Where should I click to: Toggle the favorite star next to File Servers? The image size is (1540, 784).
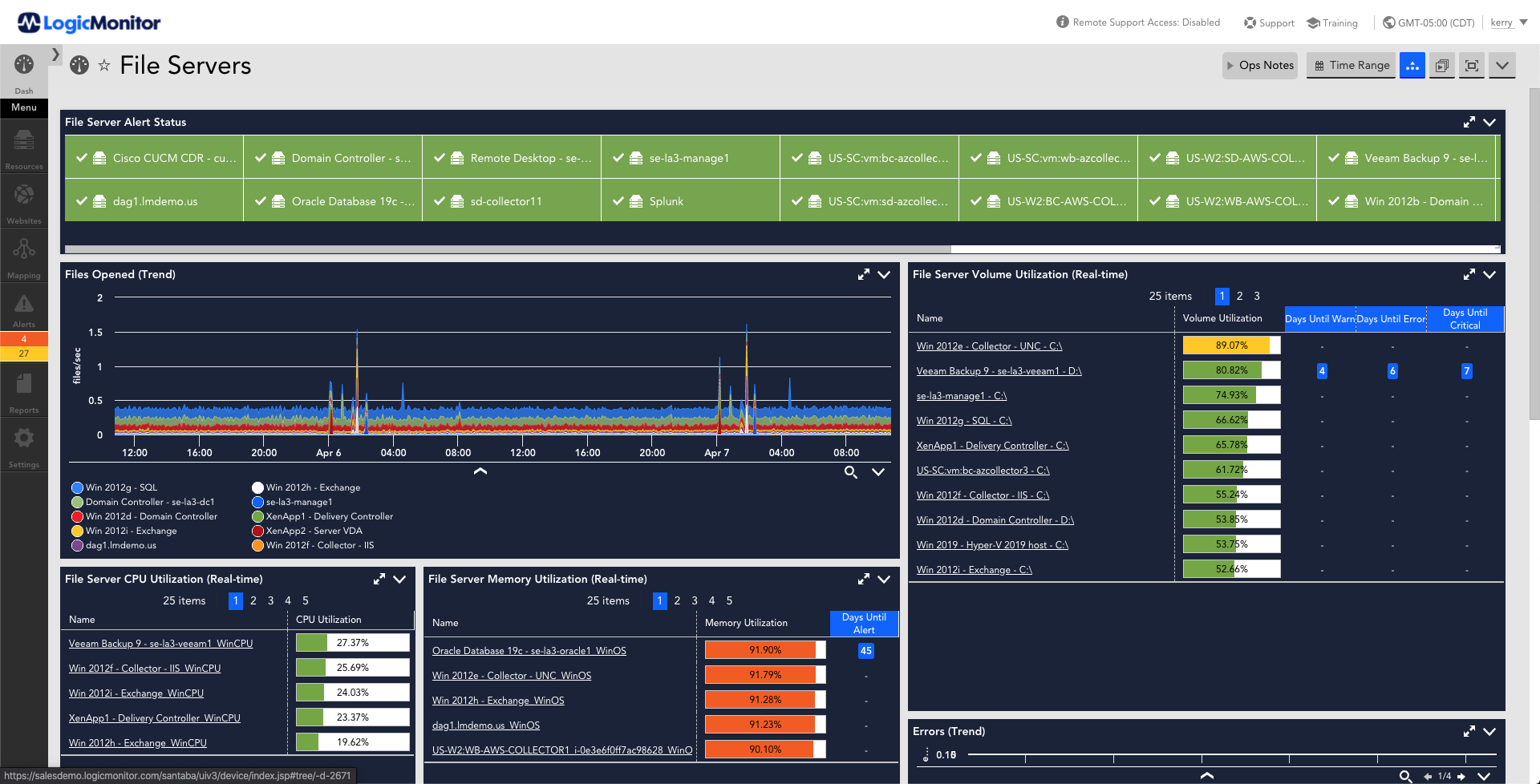click(105, 66)
